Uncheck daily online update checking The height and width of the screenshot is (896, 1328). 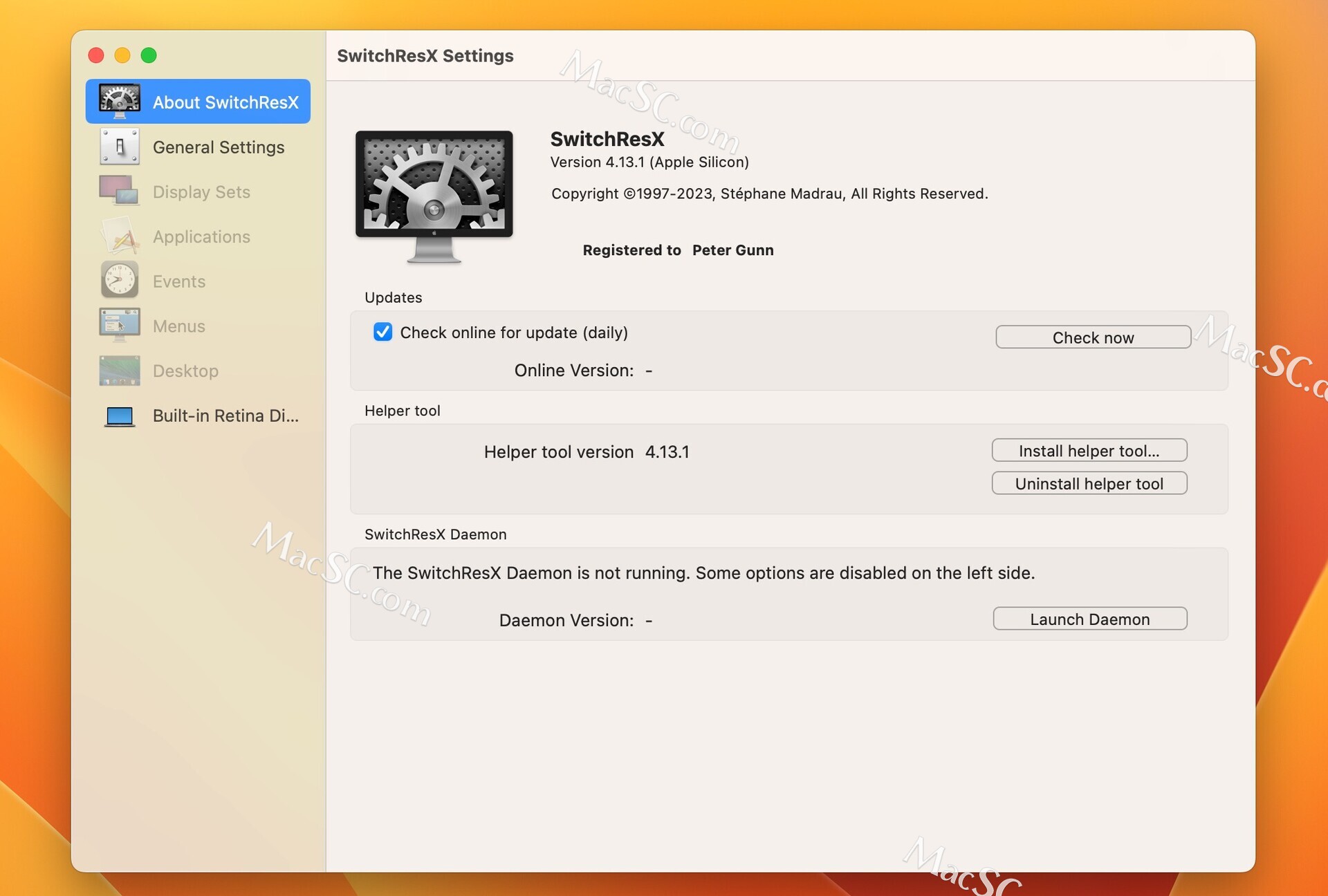tap(382, 332)
